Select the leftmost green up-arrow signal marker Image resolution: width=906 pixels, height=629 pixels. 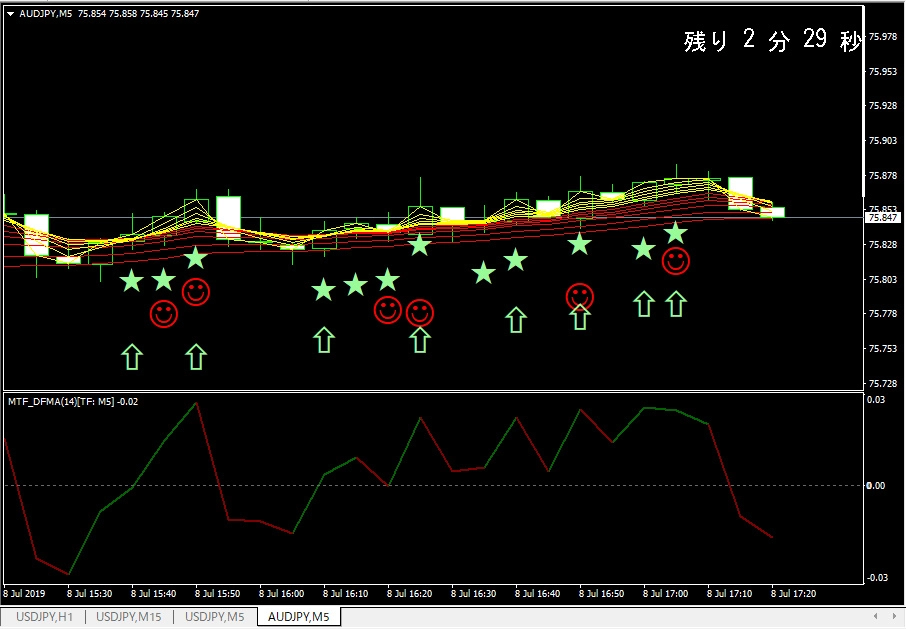(132, 357)
